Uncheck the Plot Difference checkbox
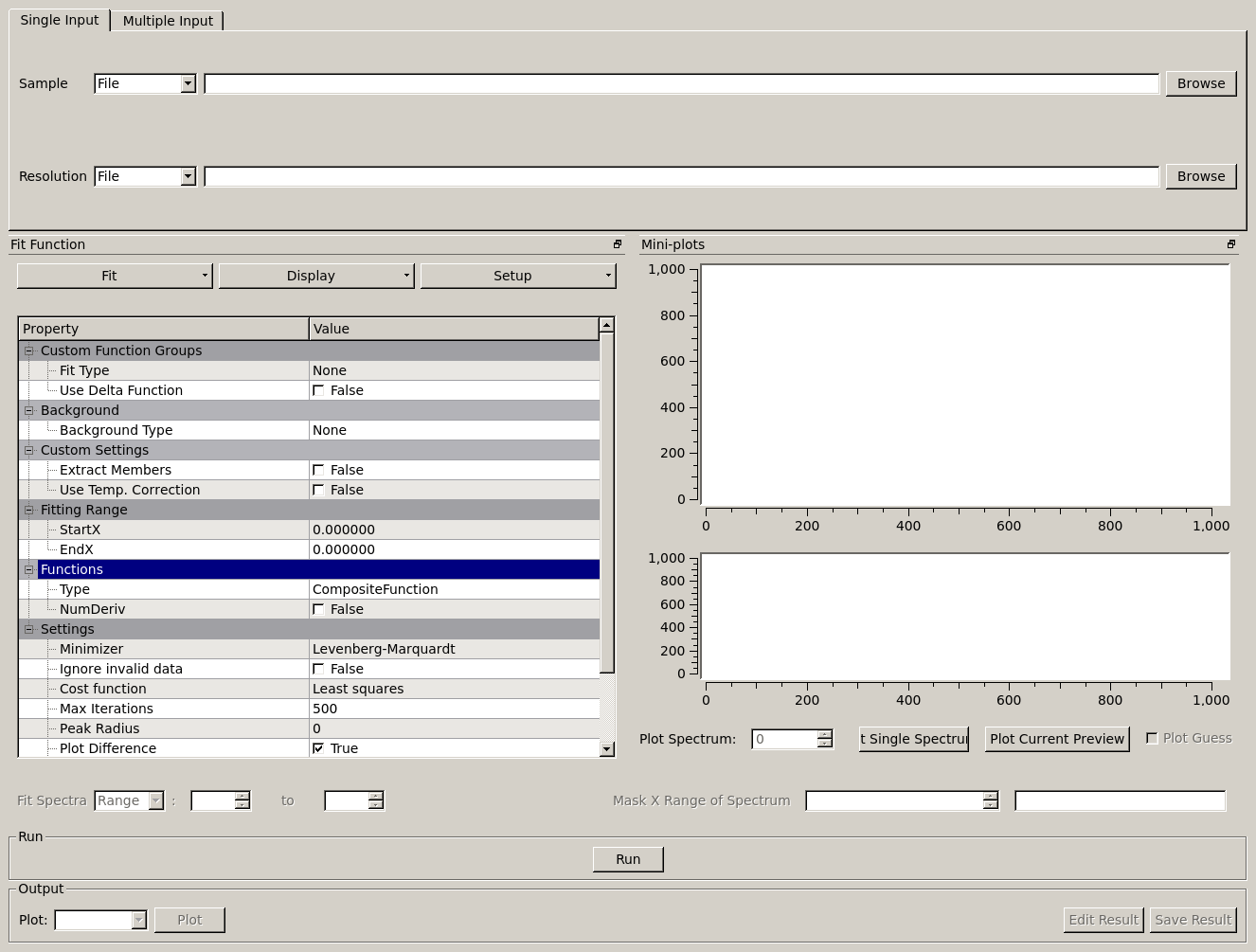This screenshot has width=1256, height=952. [x=319, y=748]
